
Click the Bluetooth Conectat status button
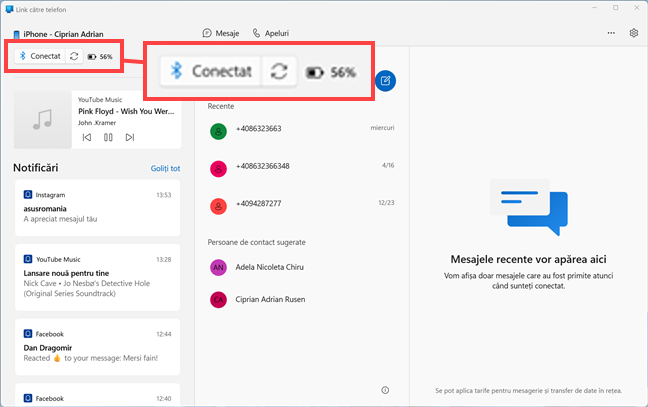coord(40,56)
